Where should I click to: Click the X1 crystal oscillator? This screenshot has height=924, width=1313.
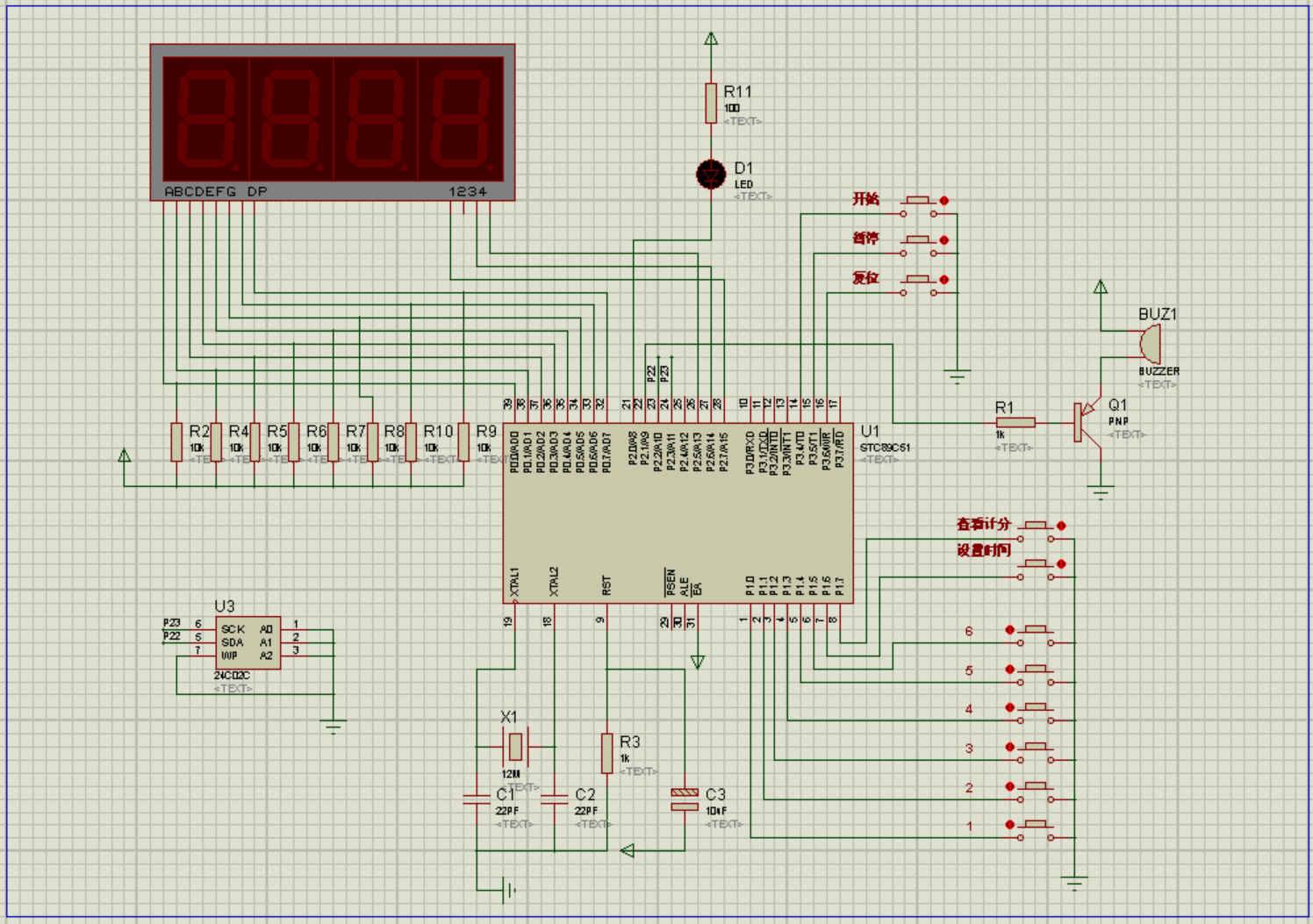point(515,747)
